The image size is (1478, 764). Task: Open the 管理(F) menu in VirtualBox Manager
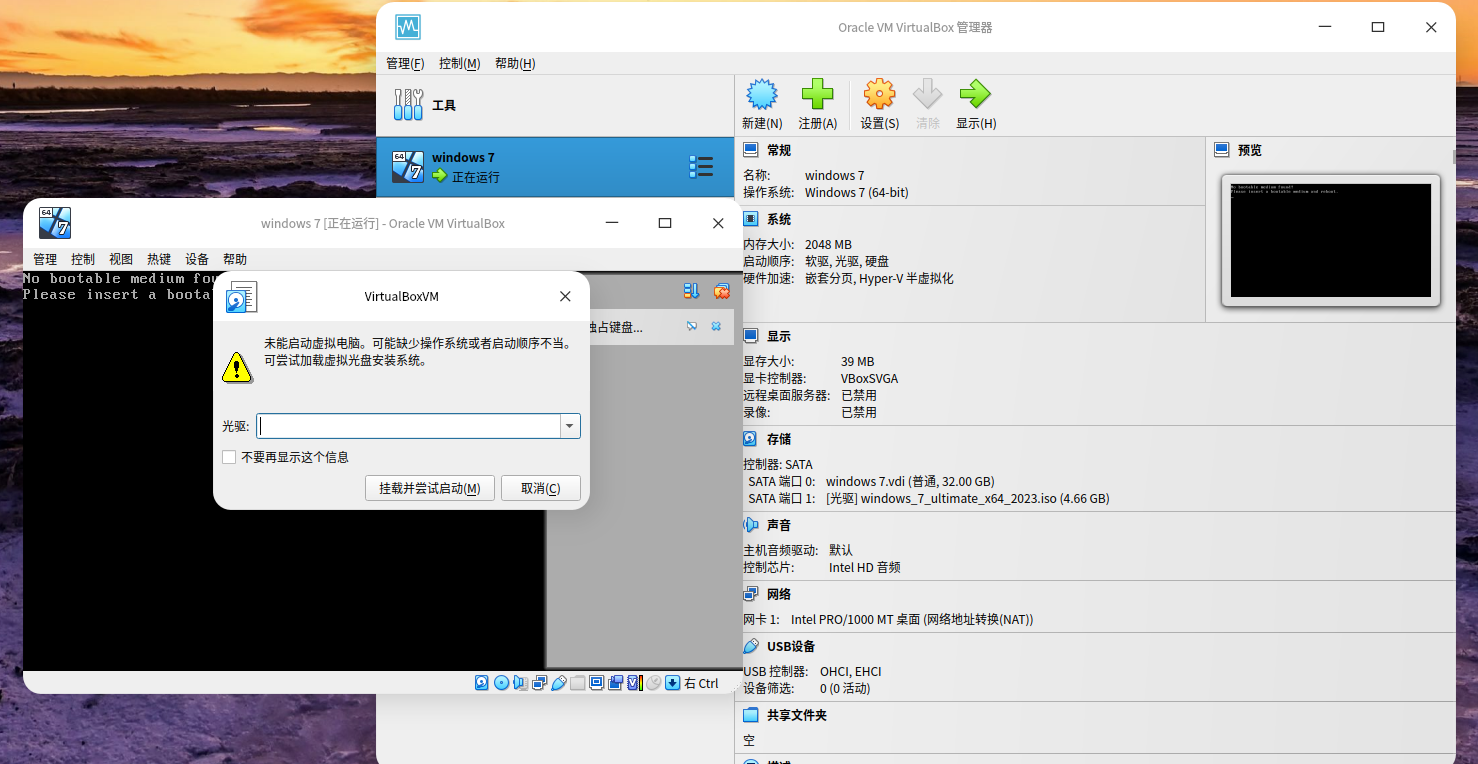405,63
